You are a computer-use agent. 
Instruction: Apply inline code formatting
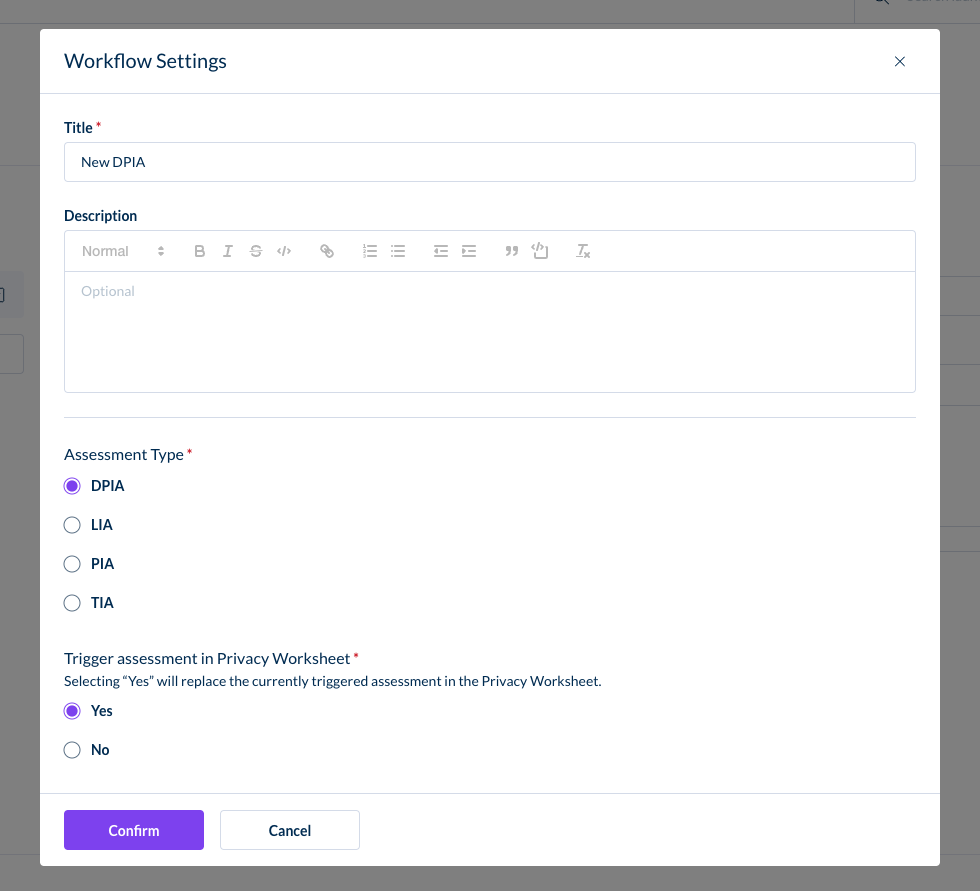point(284,251)
